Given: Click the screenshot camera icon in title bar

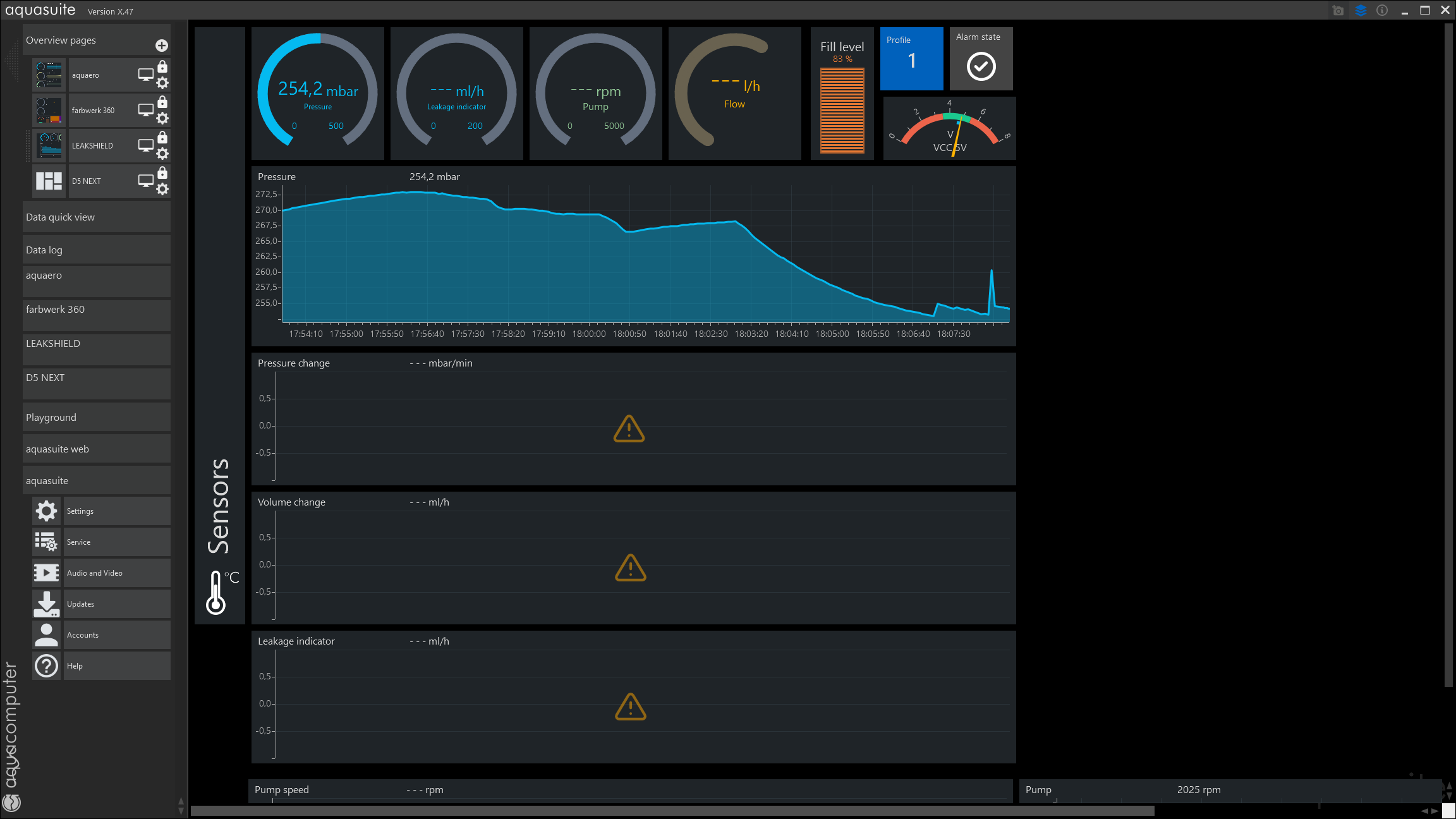Looking at the screenshot, I should click(x=1338, y=11).
